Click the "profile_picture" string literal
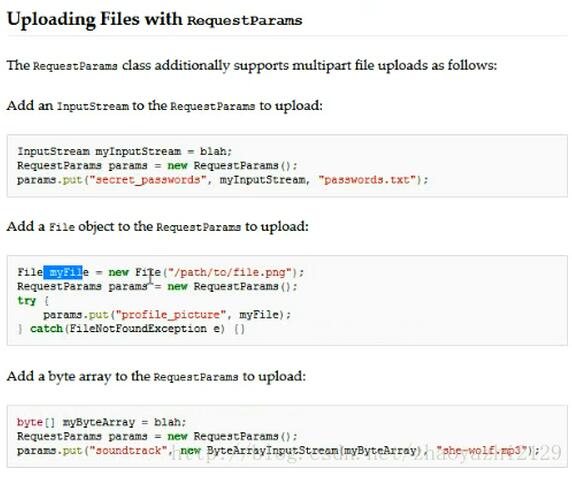572x477 pixels. click(x=171, y=315)
